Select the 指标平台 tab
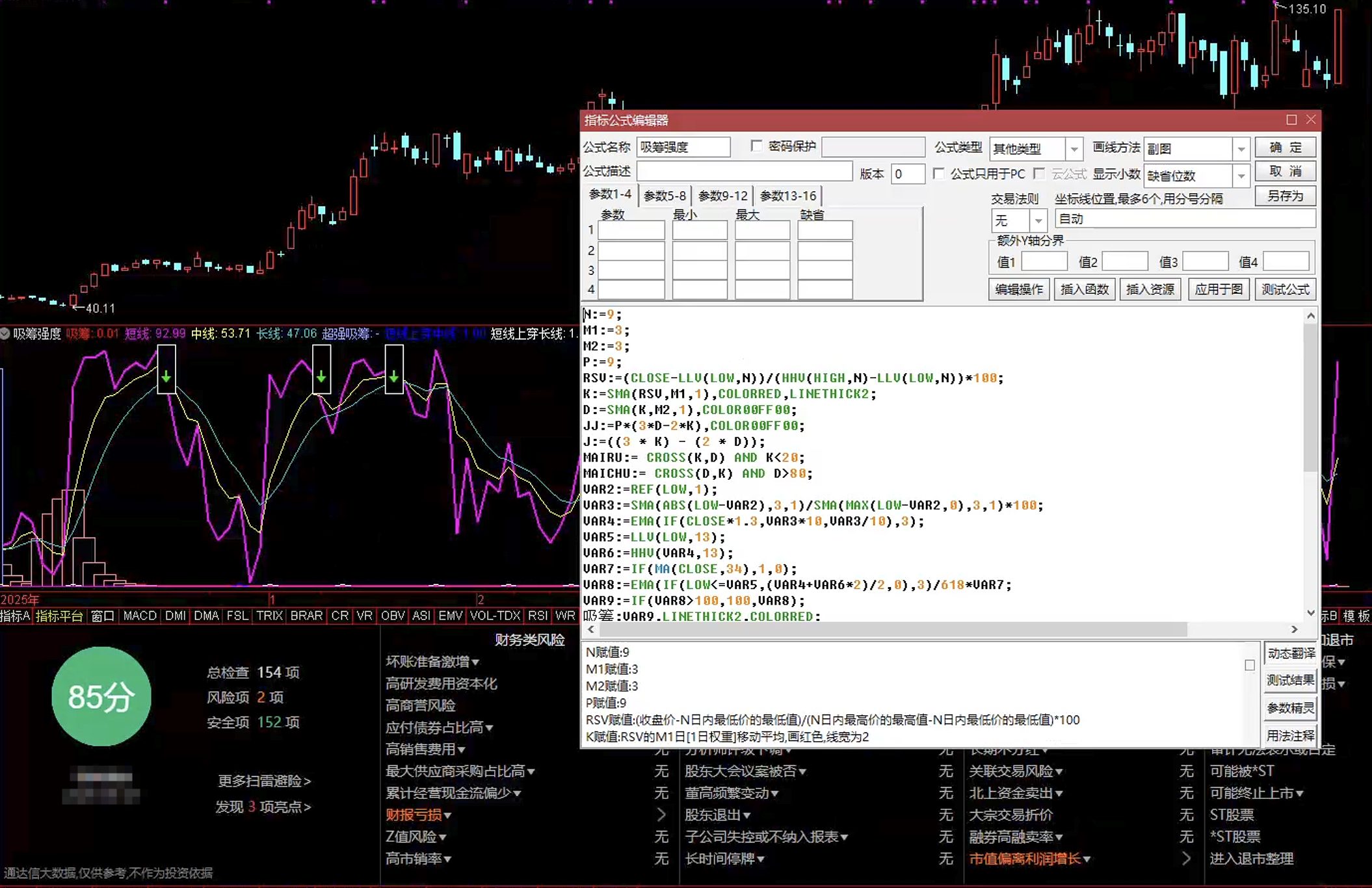This screenshot has height=888, width=1372. pos(59,616)
